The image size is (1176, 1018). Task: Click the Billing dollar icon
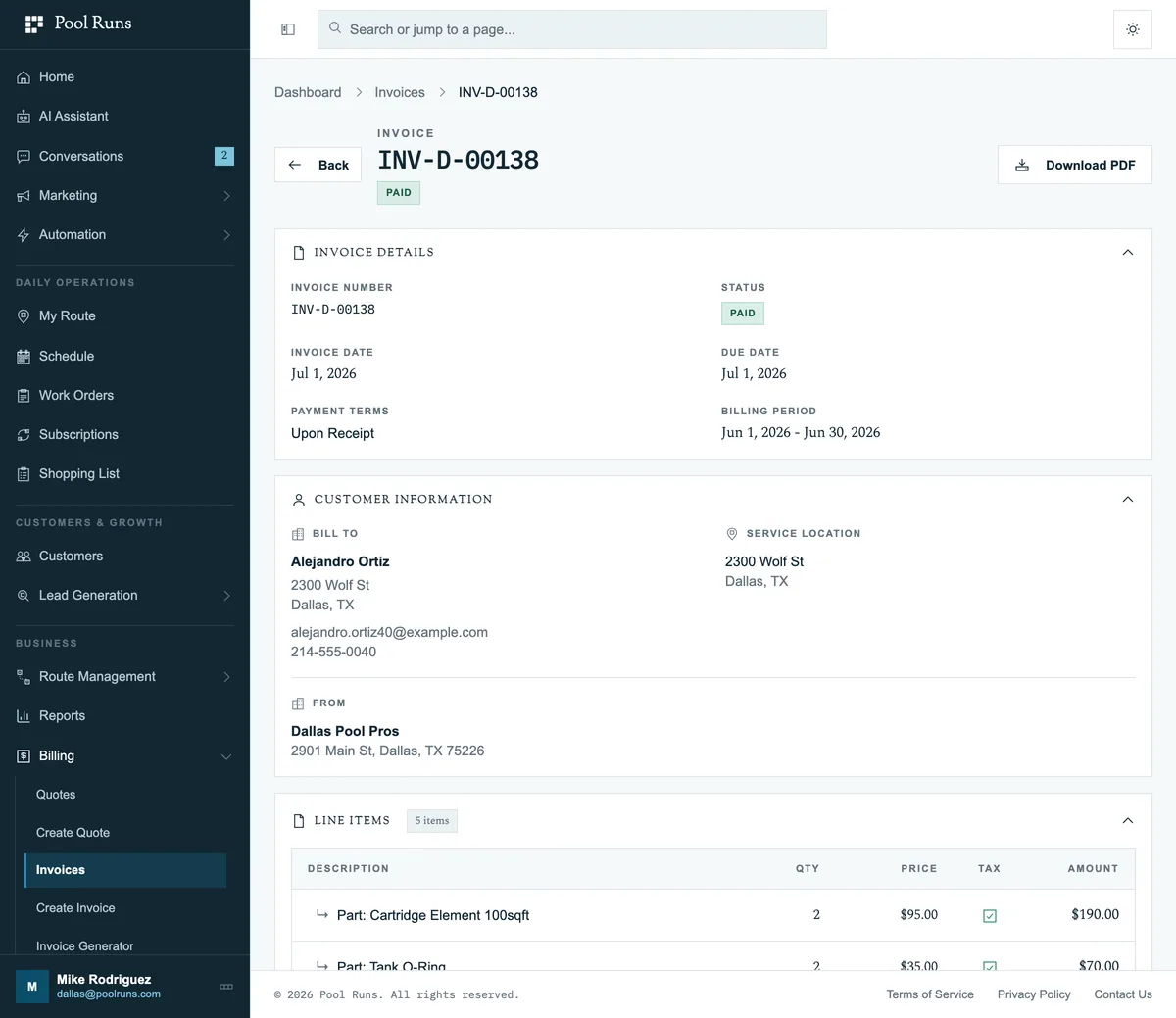[24, 756]
